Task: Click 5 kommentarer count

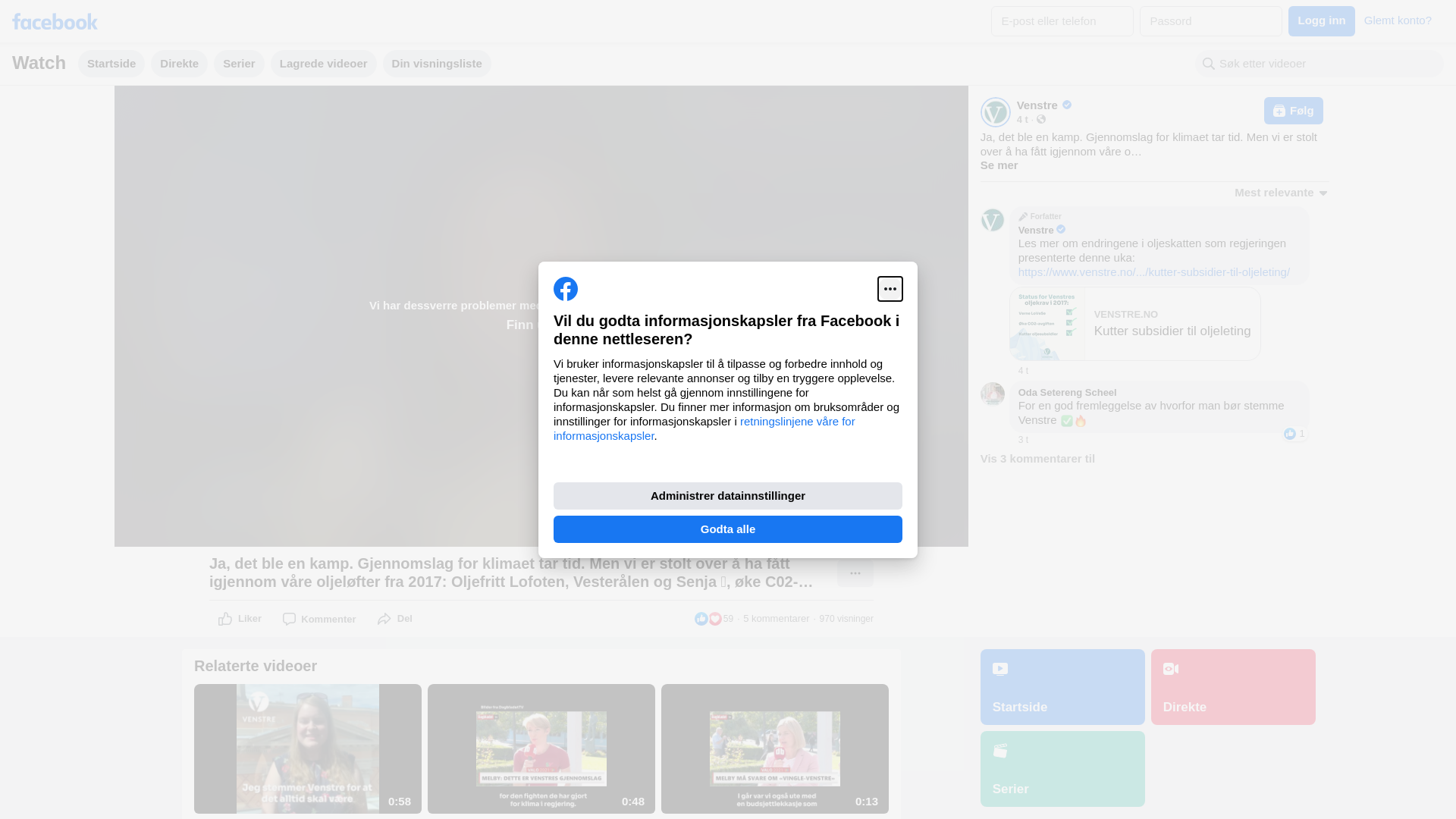Action: 776,619
